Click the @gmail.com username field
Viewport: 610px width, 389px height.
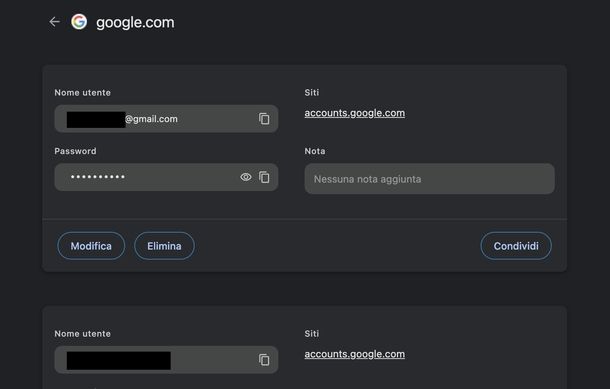166,119
